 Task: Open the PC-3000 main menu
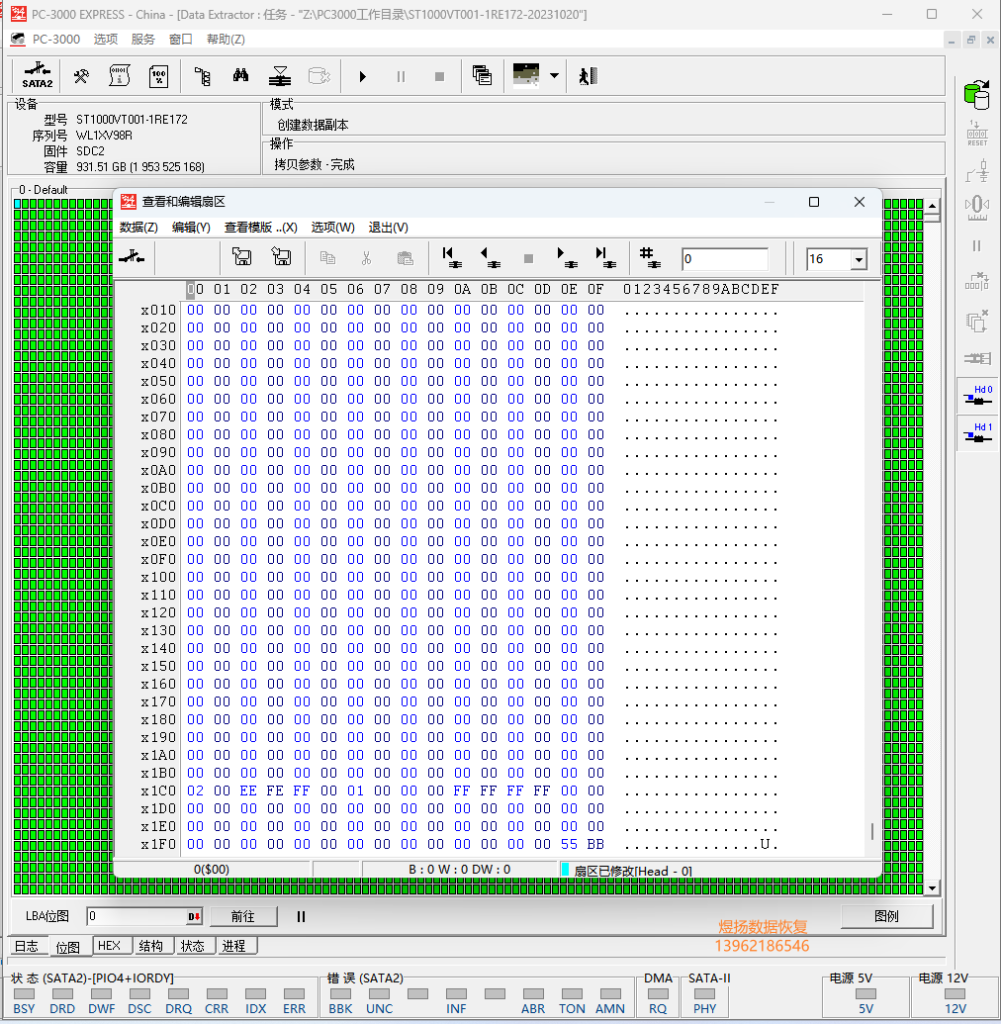pyautogui.click(x=56, y=39)
